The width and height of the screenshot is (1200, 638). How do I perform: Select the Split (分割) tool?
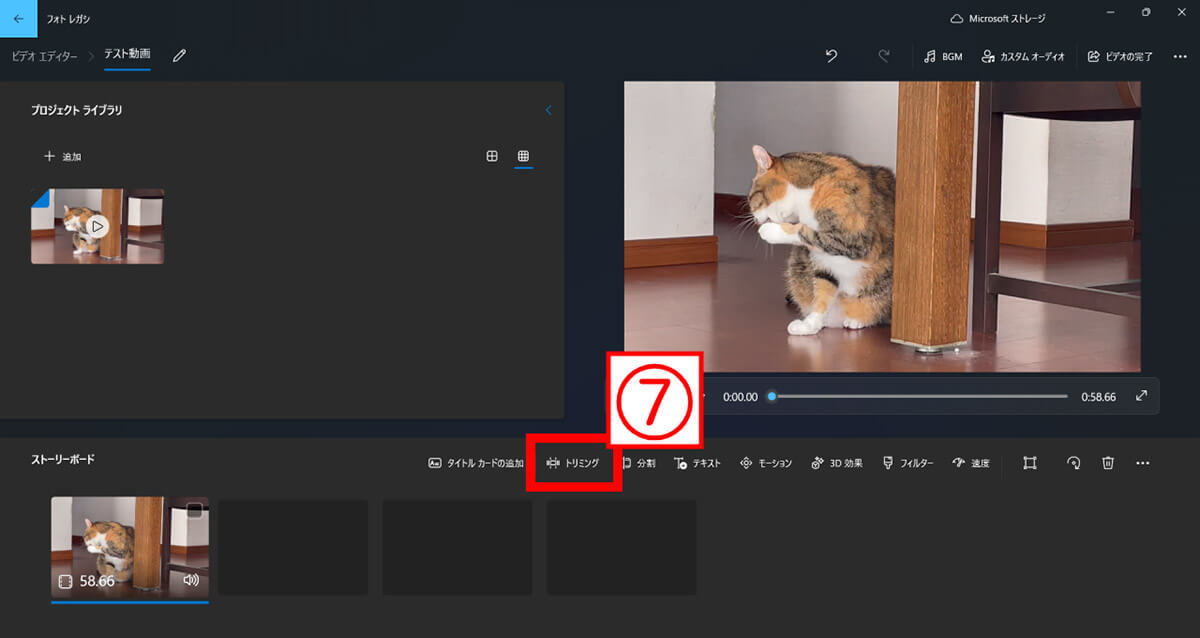pos(638,463)
